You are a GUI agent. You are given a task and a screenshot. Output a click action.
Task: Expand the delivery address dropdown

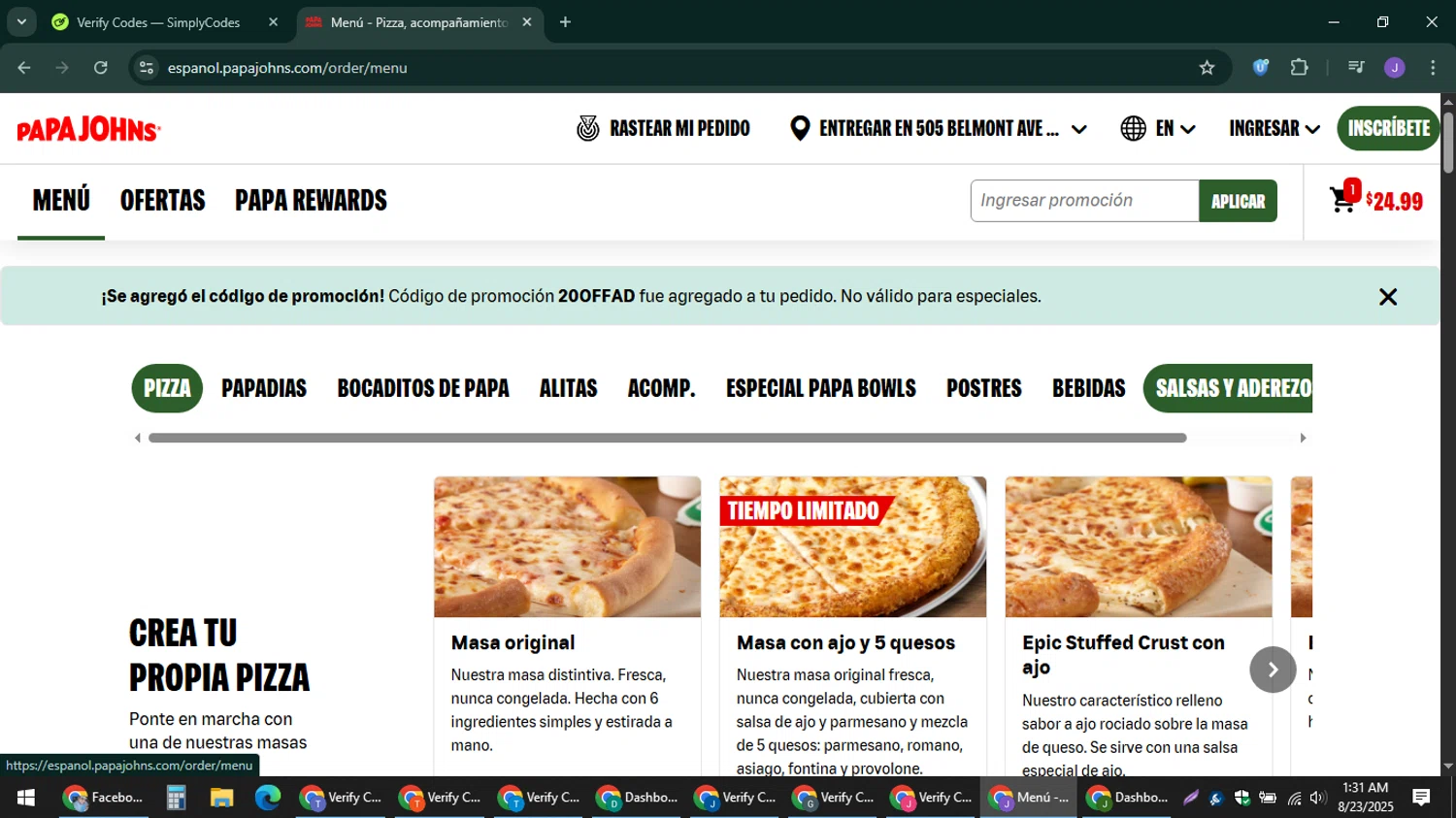(1078, 129)
